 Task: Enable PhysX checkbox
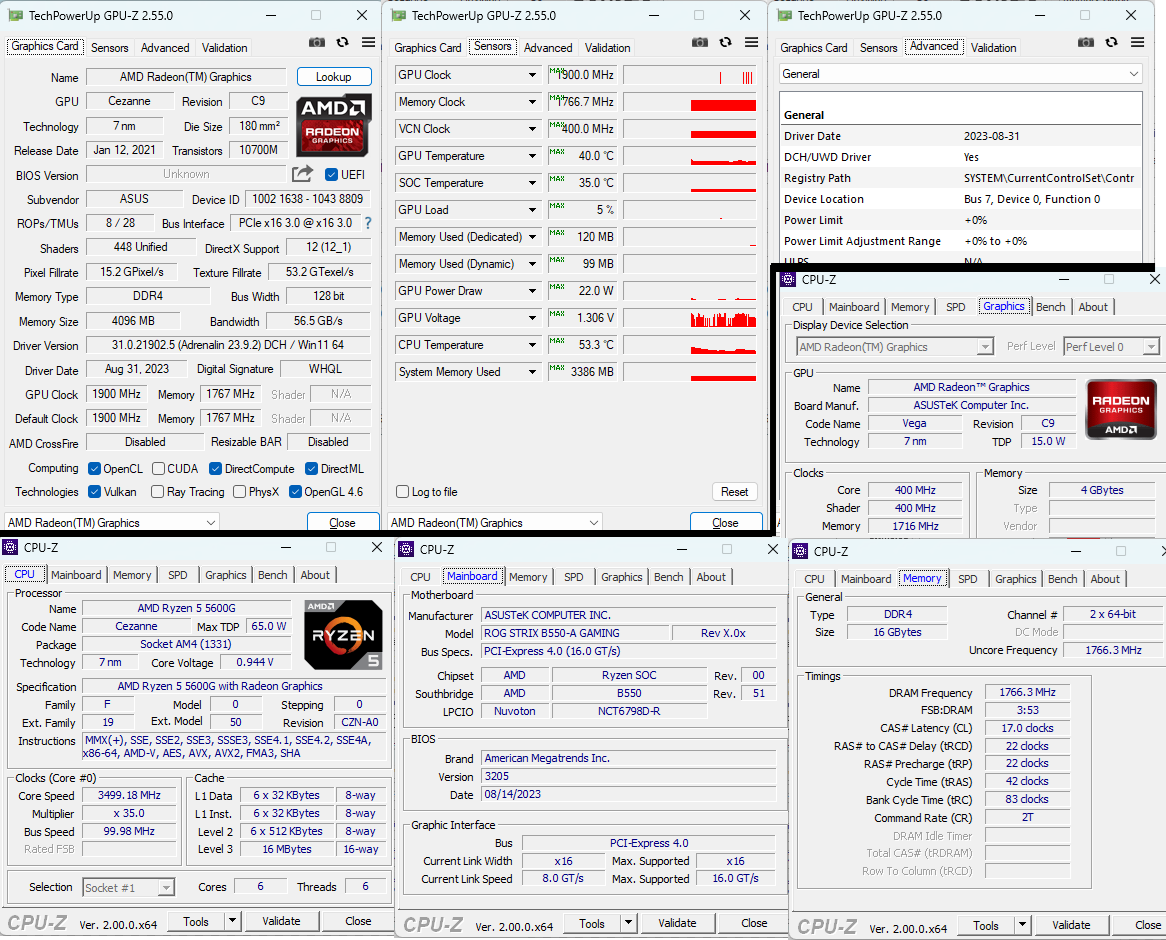tap(239, 492)
